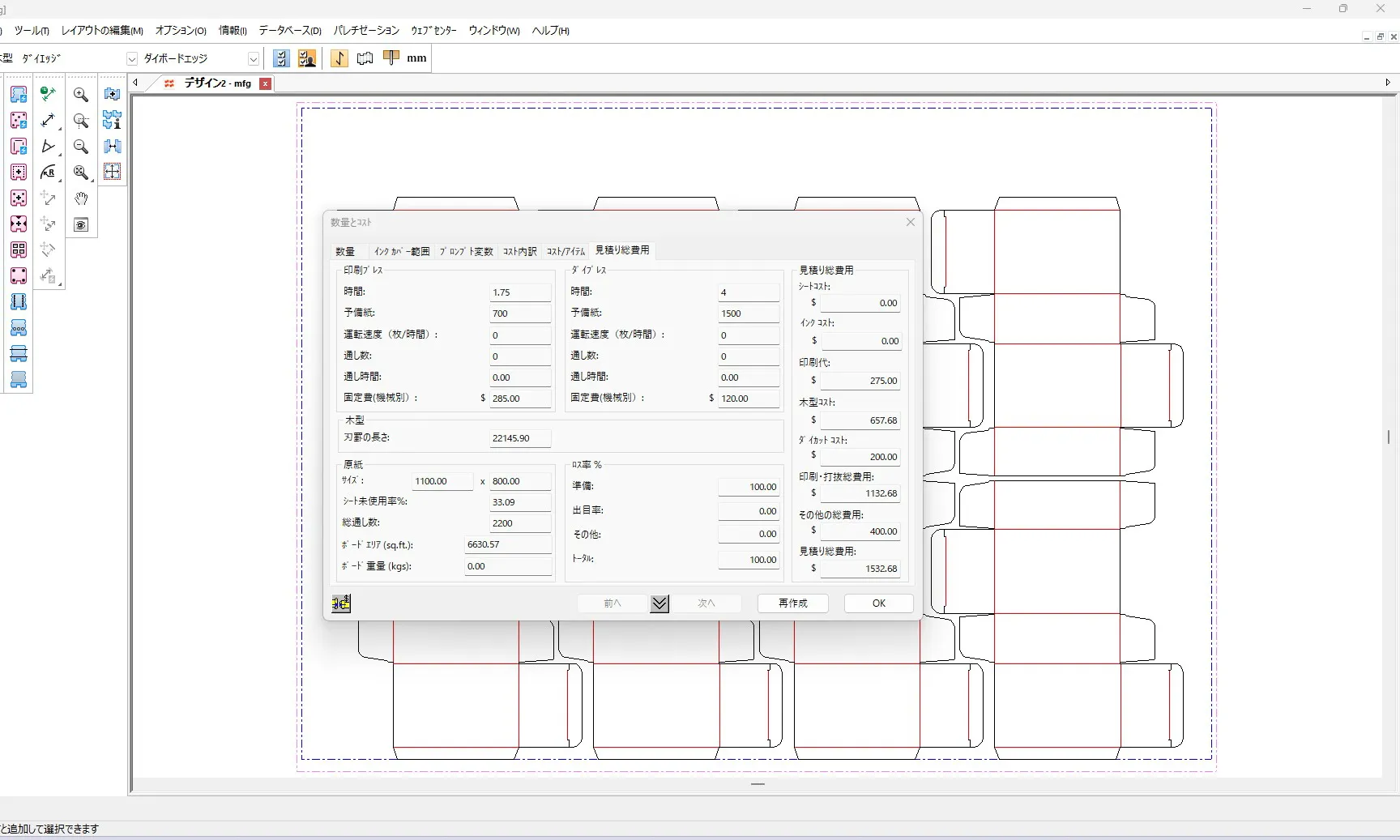Select the two-point distance dimension tool
This screenshot has height=840, width=1400.
click(49, 121)
